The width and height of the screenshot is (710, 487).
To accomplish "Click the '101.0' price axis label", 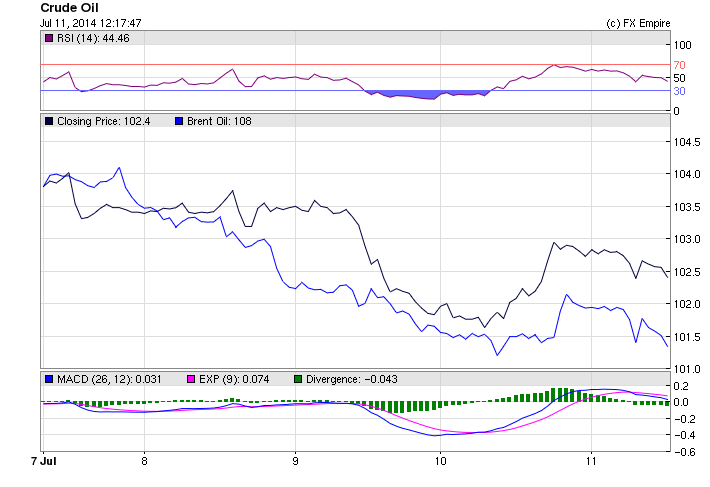I will pyautogui.click(x=686, y=369).
